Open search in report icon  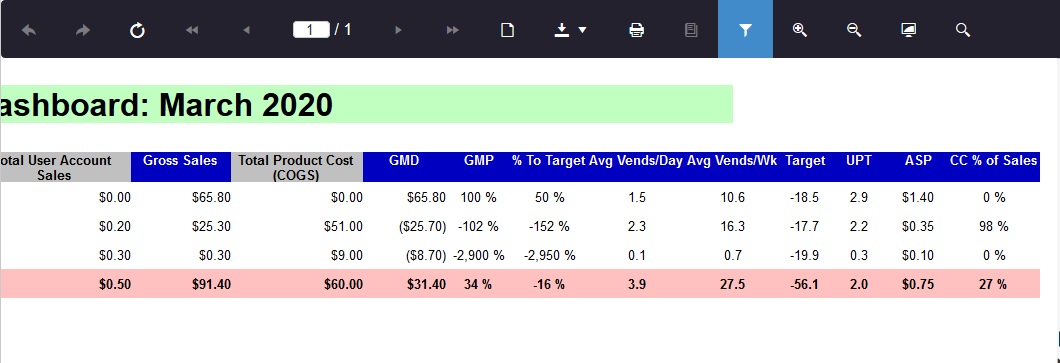pos(963,30)
